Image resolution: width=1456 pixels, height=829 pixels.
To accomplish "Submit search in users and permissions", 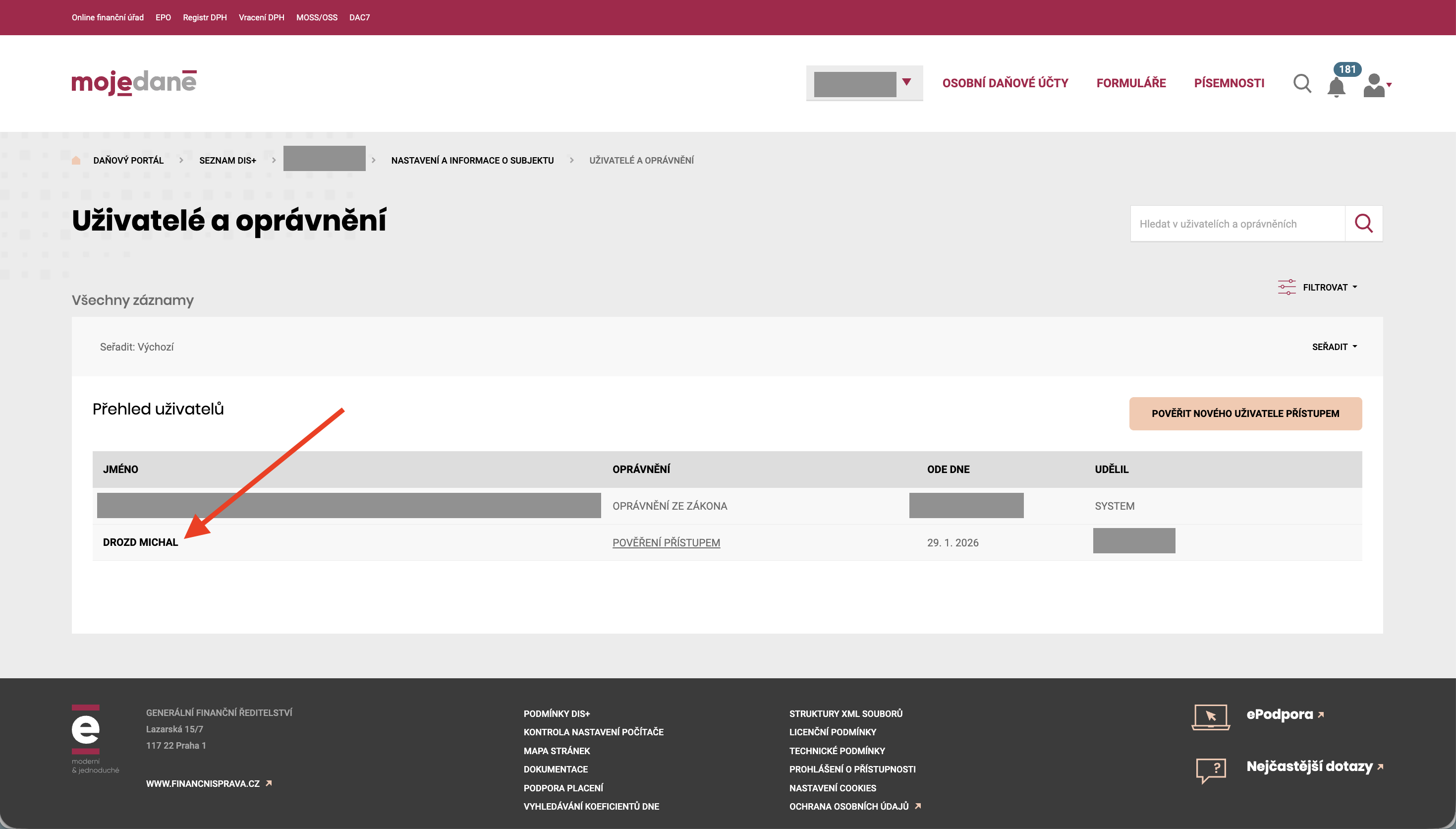I will (x=1363, y=223).
